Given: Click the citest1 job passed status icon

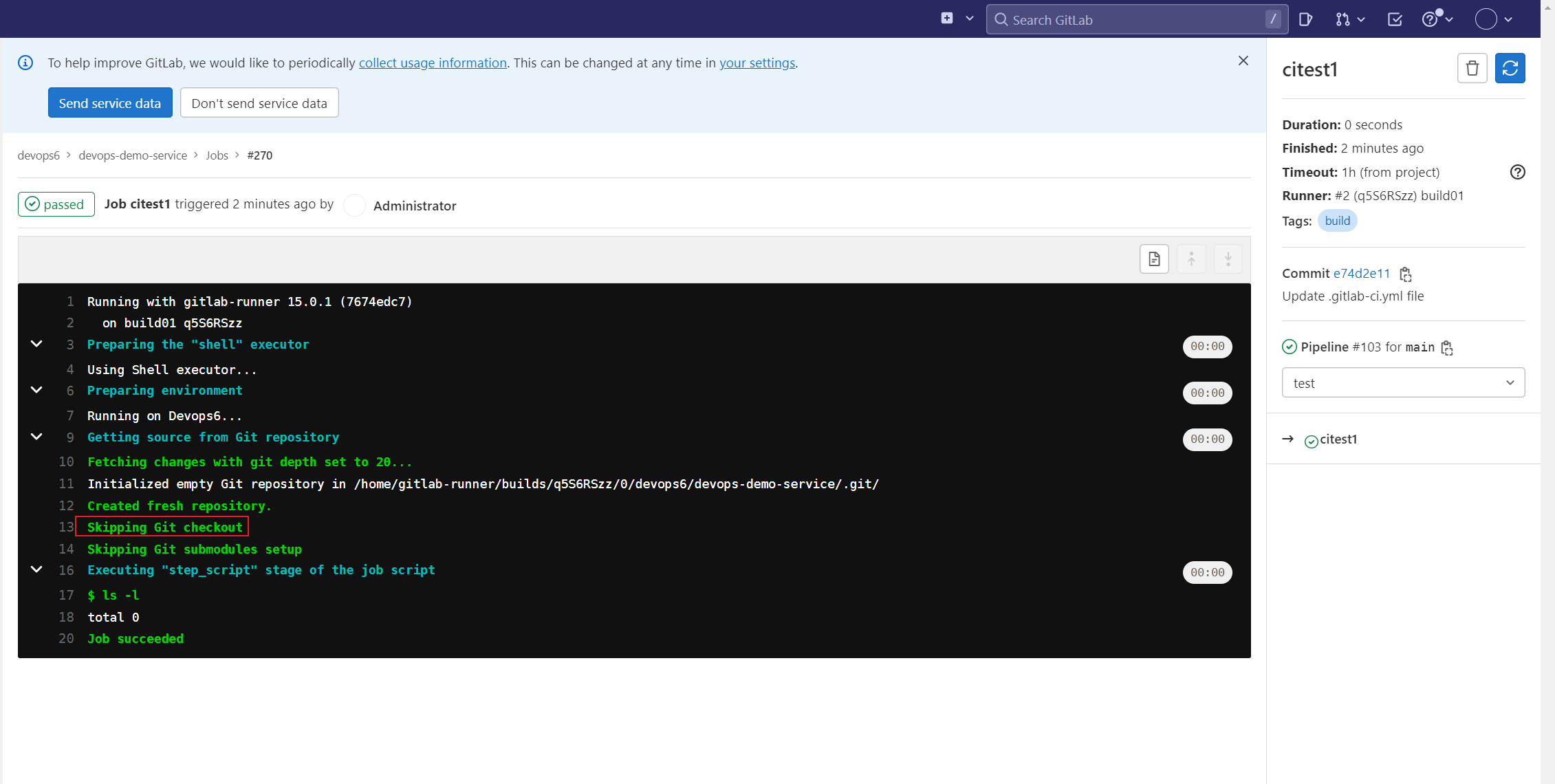Looking at the screenshot, I should [1312, 441].
